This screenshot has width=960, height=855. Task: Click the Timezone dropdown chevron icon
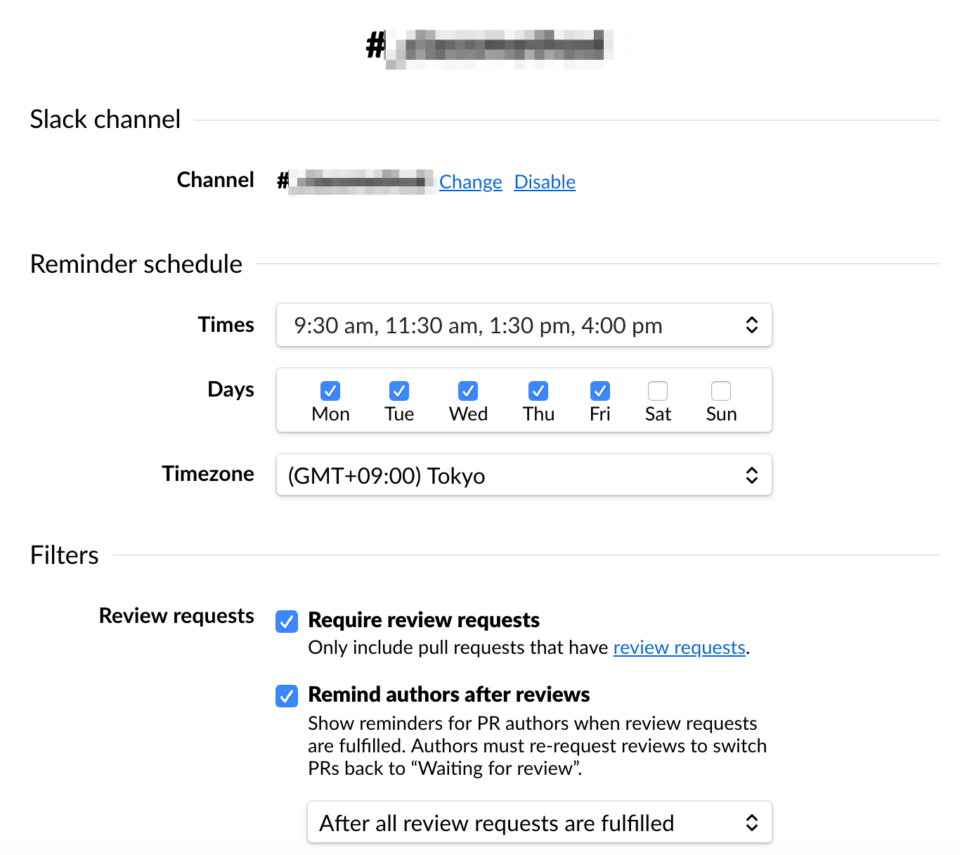click(x=752, y=474)
